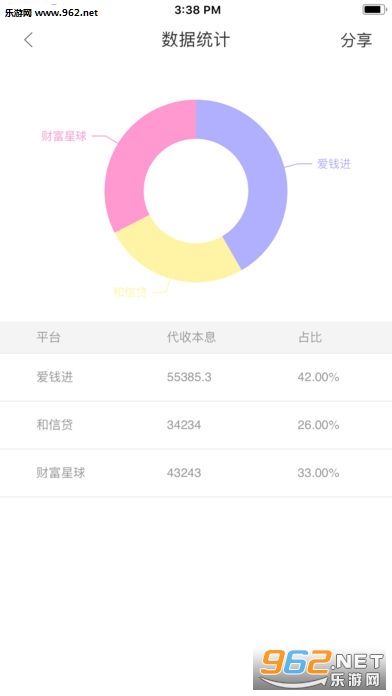
Task: Tap the 3:38 PM status bar clock
Action: click(x=197, y=10)
